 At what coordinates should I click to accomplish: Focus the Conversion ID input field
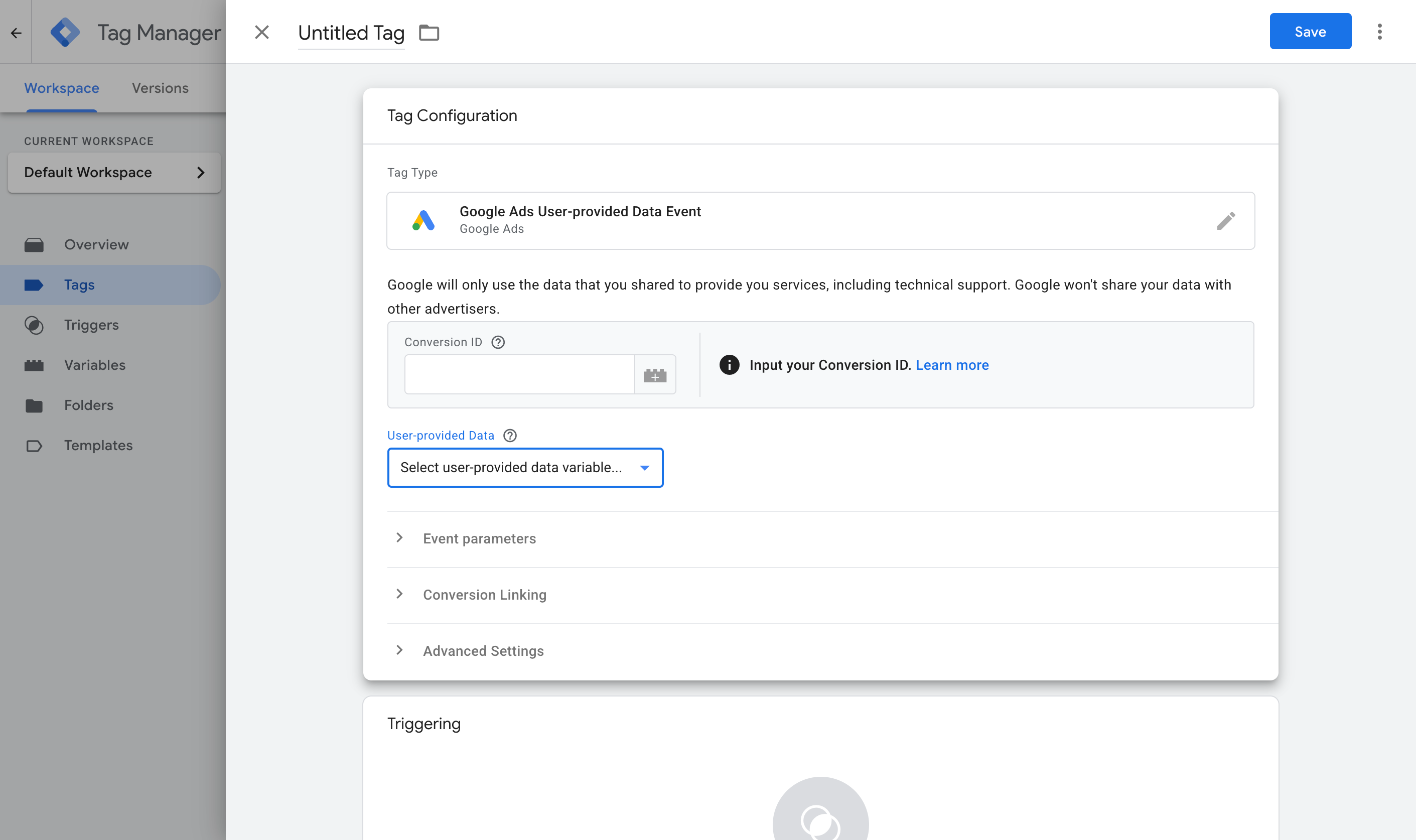pyautogui.click(x=519, y=374)
